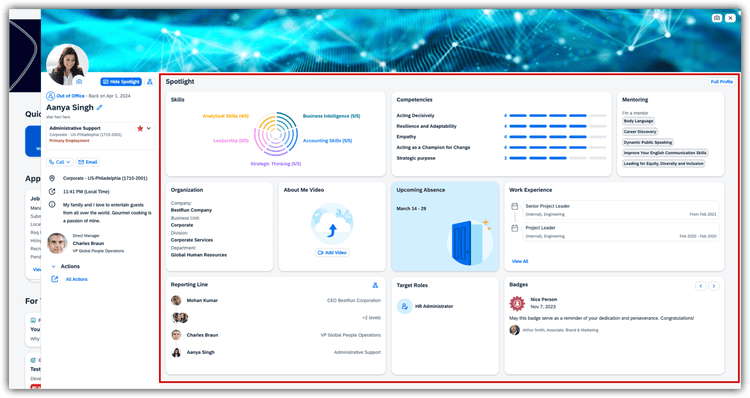Viewport: 750px width, 398px height.
Task: Click the HR Administrator target role
Action: point(434,306)
